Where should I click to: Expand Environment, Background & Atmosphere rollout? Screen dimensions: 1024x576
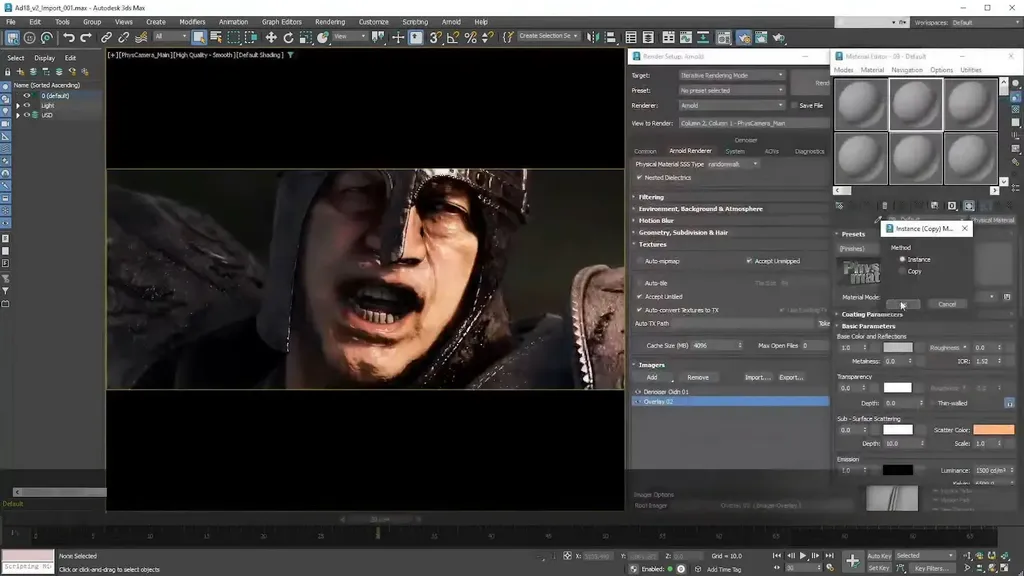(700, 209)
